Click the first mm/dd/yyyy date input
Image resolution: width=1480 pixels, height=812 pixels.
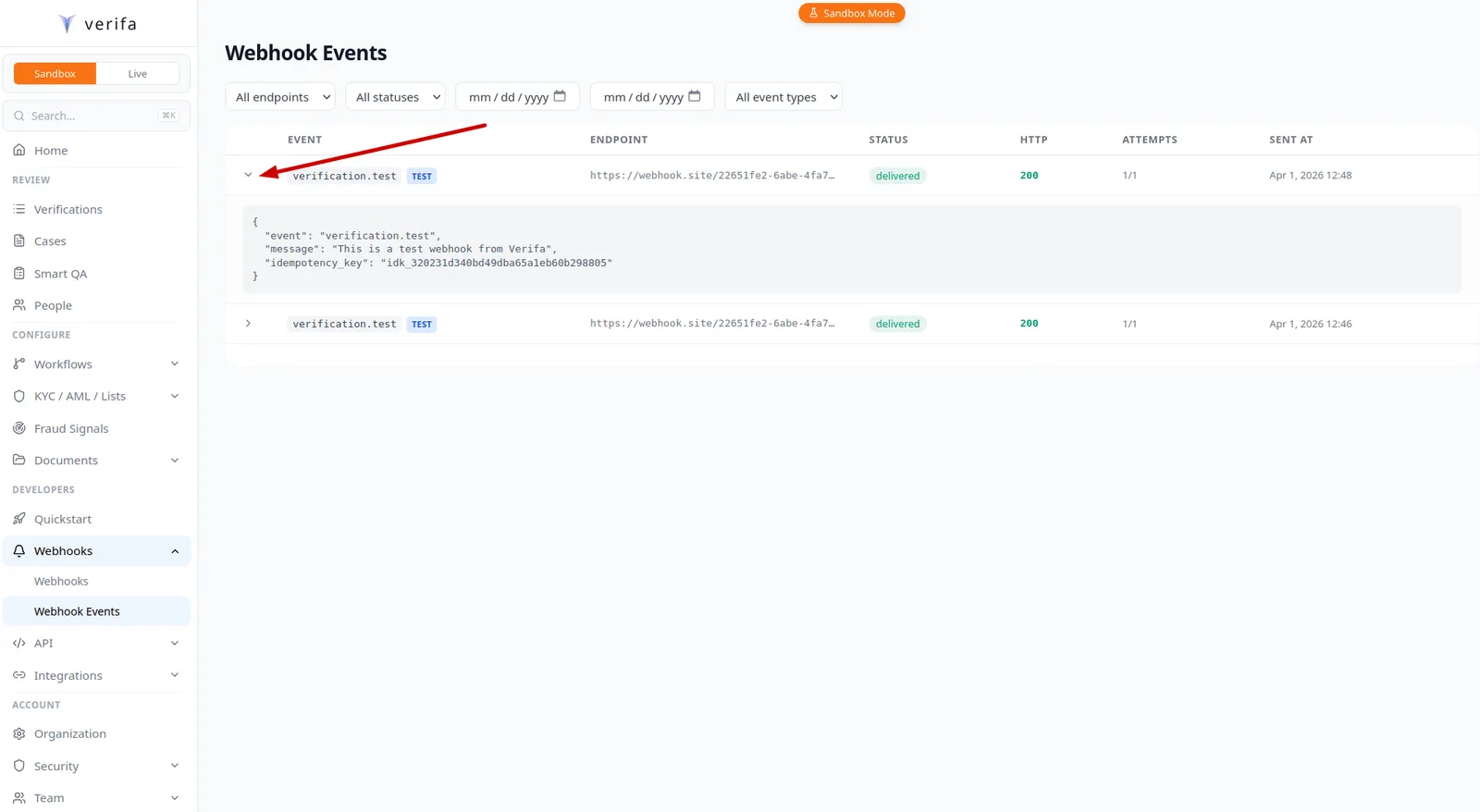[517, 96]
